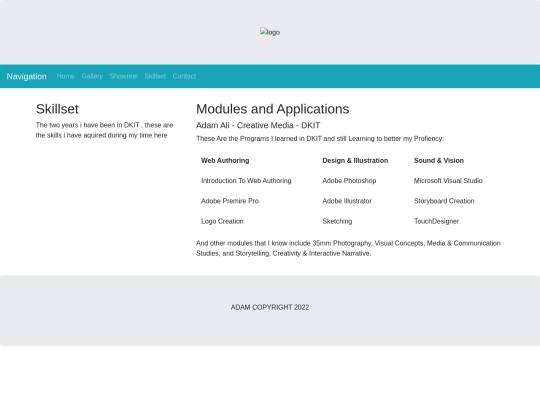The width and height of the screenshot is (540, 405).
Task: Click the Navigation brand link
Action: click(27, 76)
